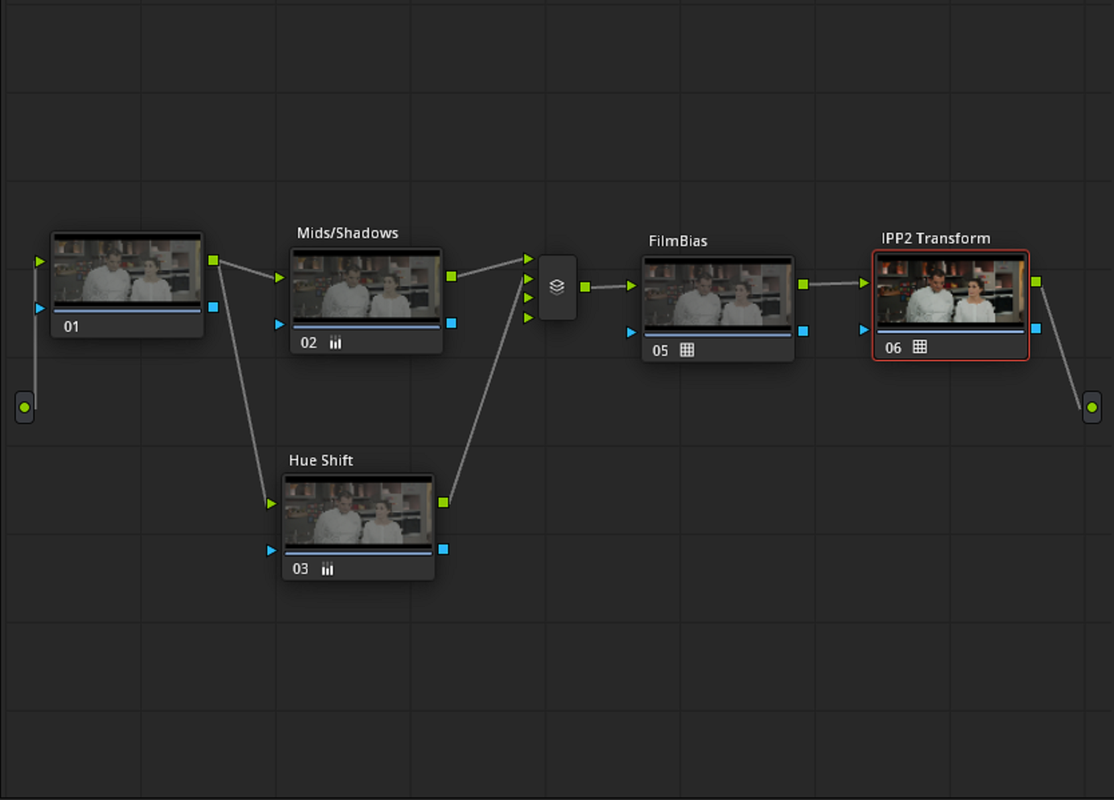The width and height of the screenshot is (1114, 800).
Task: Click the "06" node number
Action: click(x=893, y=348)
